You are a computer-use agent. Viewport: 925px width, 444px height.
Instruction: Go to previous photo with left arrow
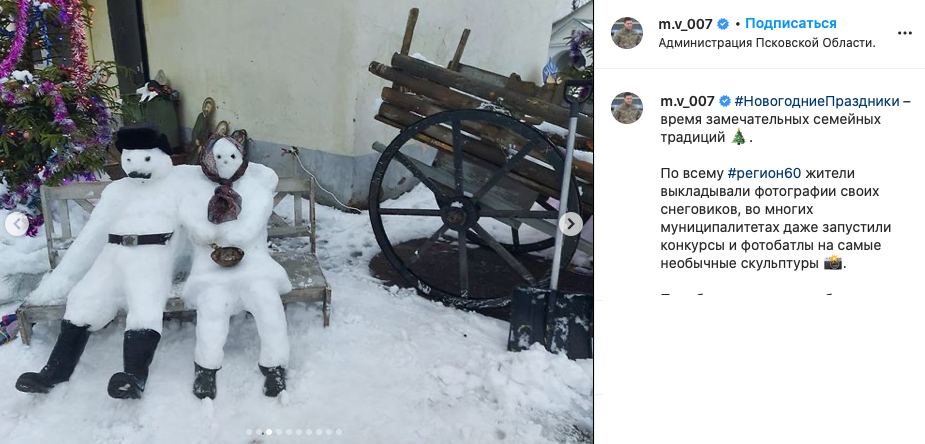(x=17, y=224)
